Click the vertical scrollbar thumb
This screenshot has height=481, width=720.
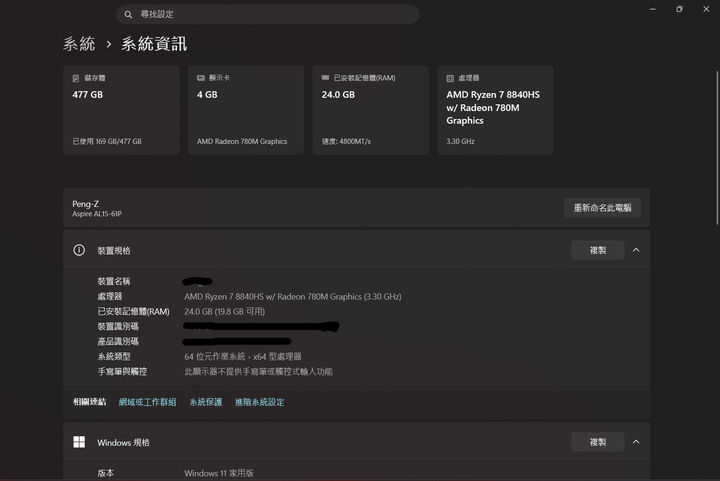coord(717,148)
